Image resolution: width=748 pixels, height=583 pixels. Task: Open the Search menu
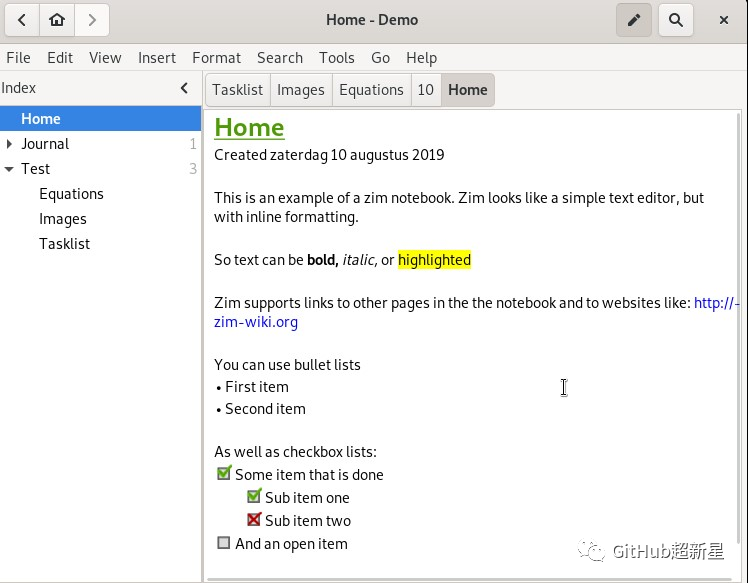coord(280,58)
